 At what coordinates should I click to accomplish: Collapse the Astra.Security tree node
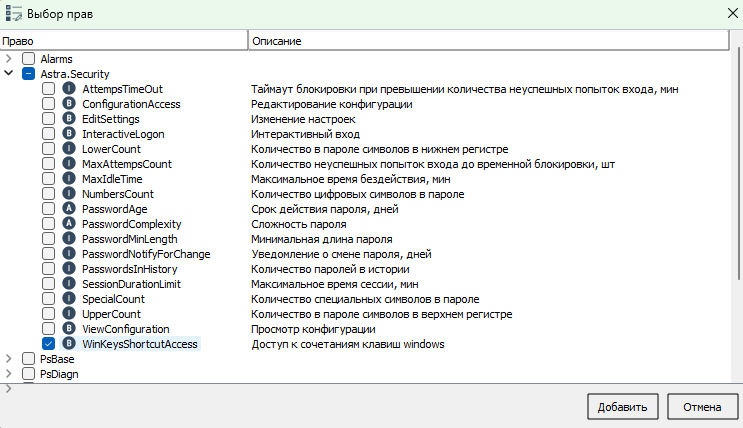[x=9, y=74]
